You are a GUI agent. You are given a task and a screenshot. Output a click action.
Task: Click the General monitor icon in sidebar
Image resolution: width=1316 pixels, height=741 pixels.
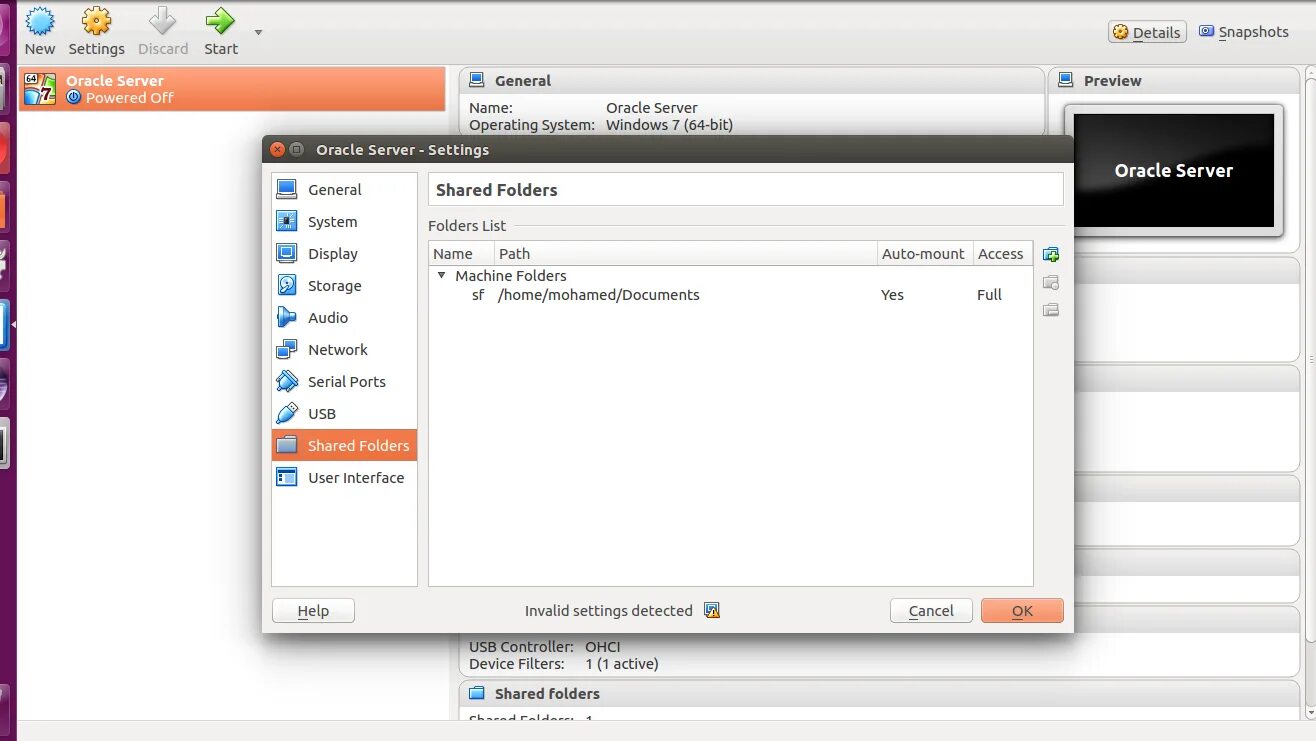287,189
